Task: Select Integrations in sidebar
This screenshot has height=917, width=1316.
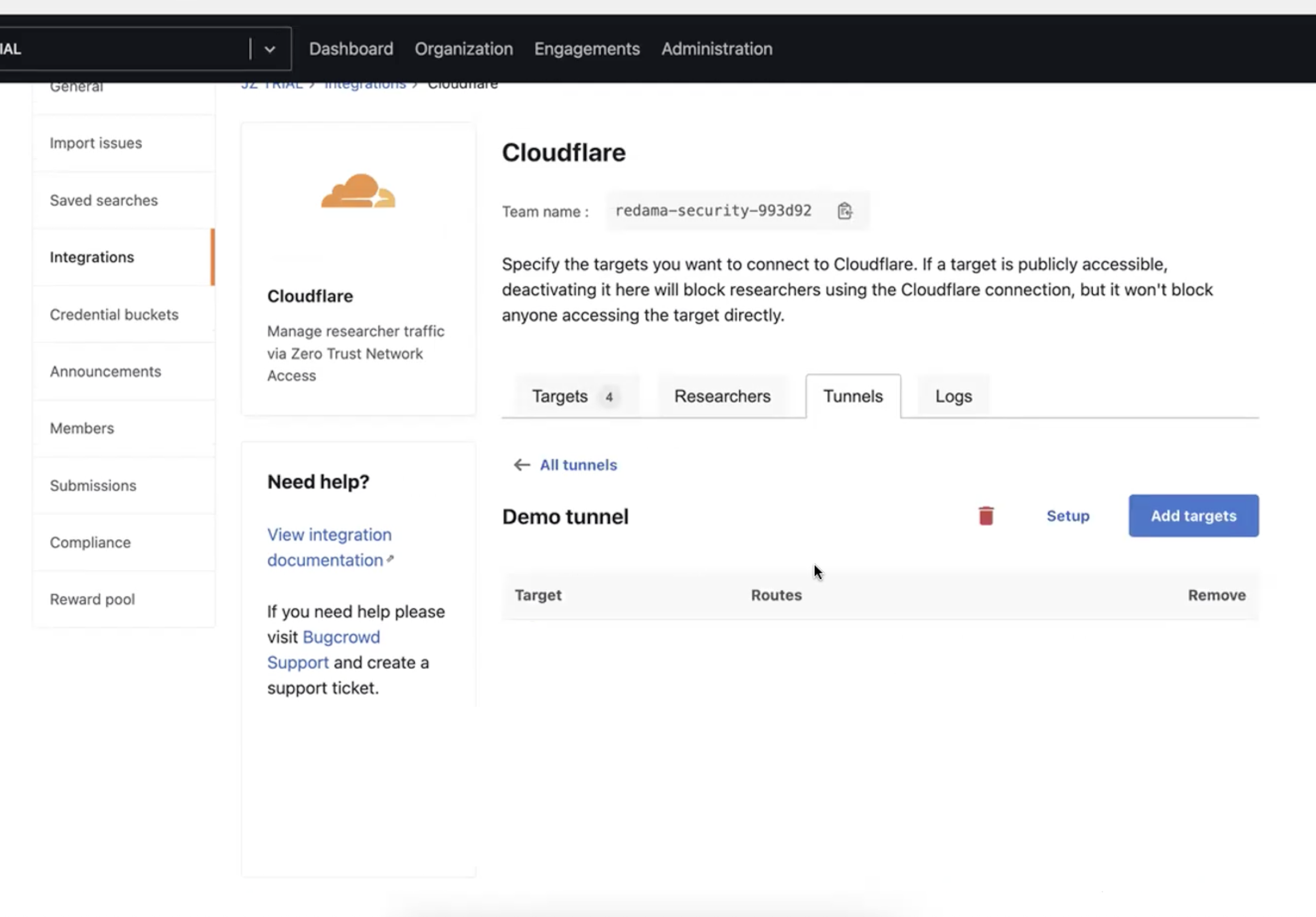Action: (x=124, y=257)
